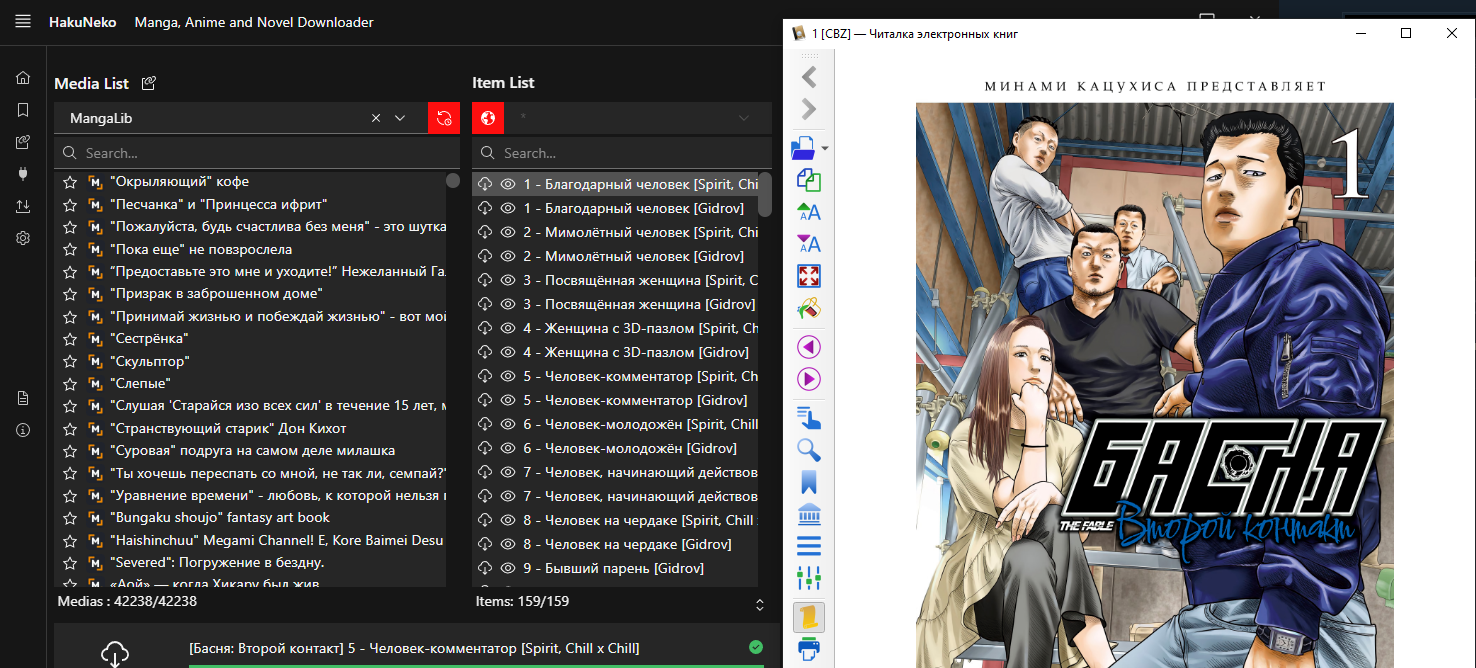Open HakuNeko settings gear
Screen dimensions: 1476x668
23,238
